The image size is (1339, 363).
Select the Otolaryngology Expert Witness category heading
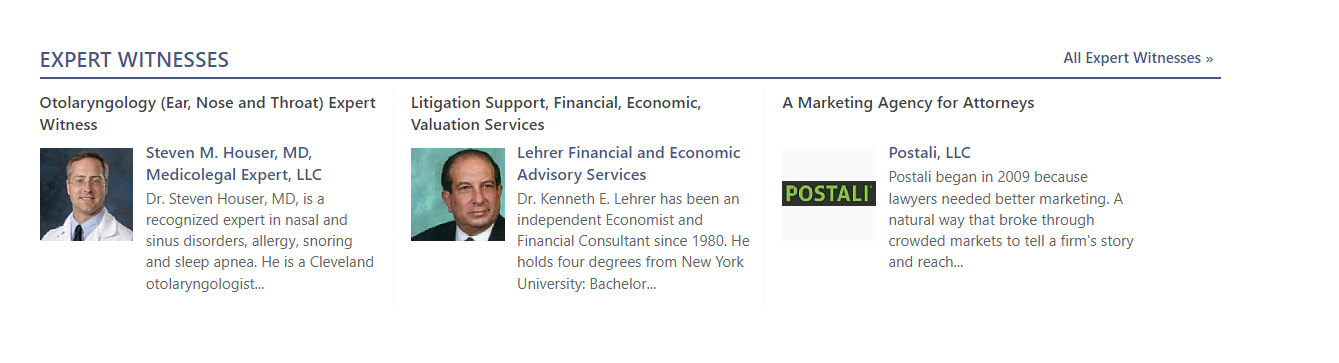pos(208,114)
